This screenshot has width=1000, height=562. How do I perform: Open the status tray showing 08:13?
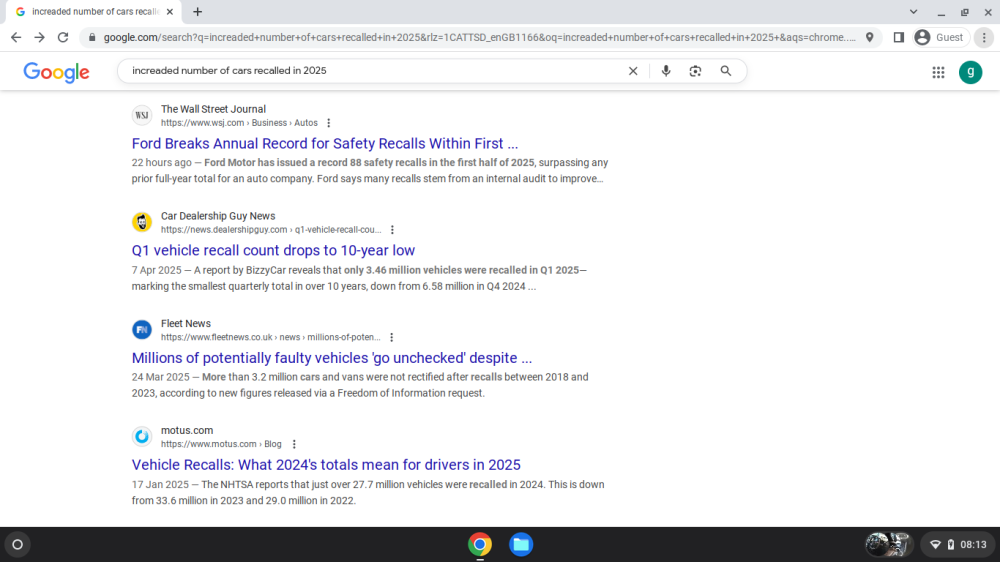(958, 545)
